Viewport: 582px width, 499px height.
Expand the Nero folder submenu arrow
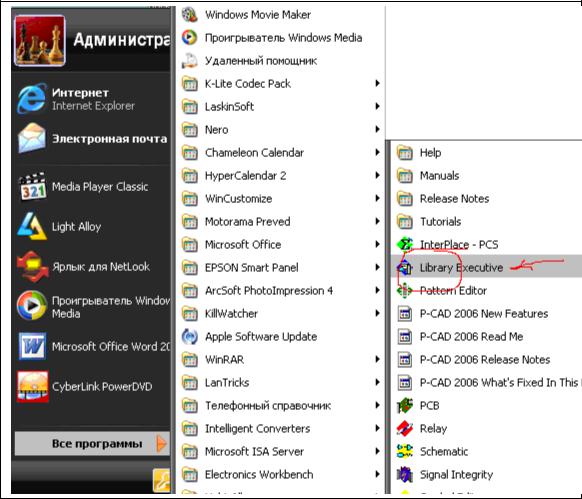point(377,129)
